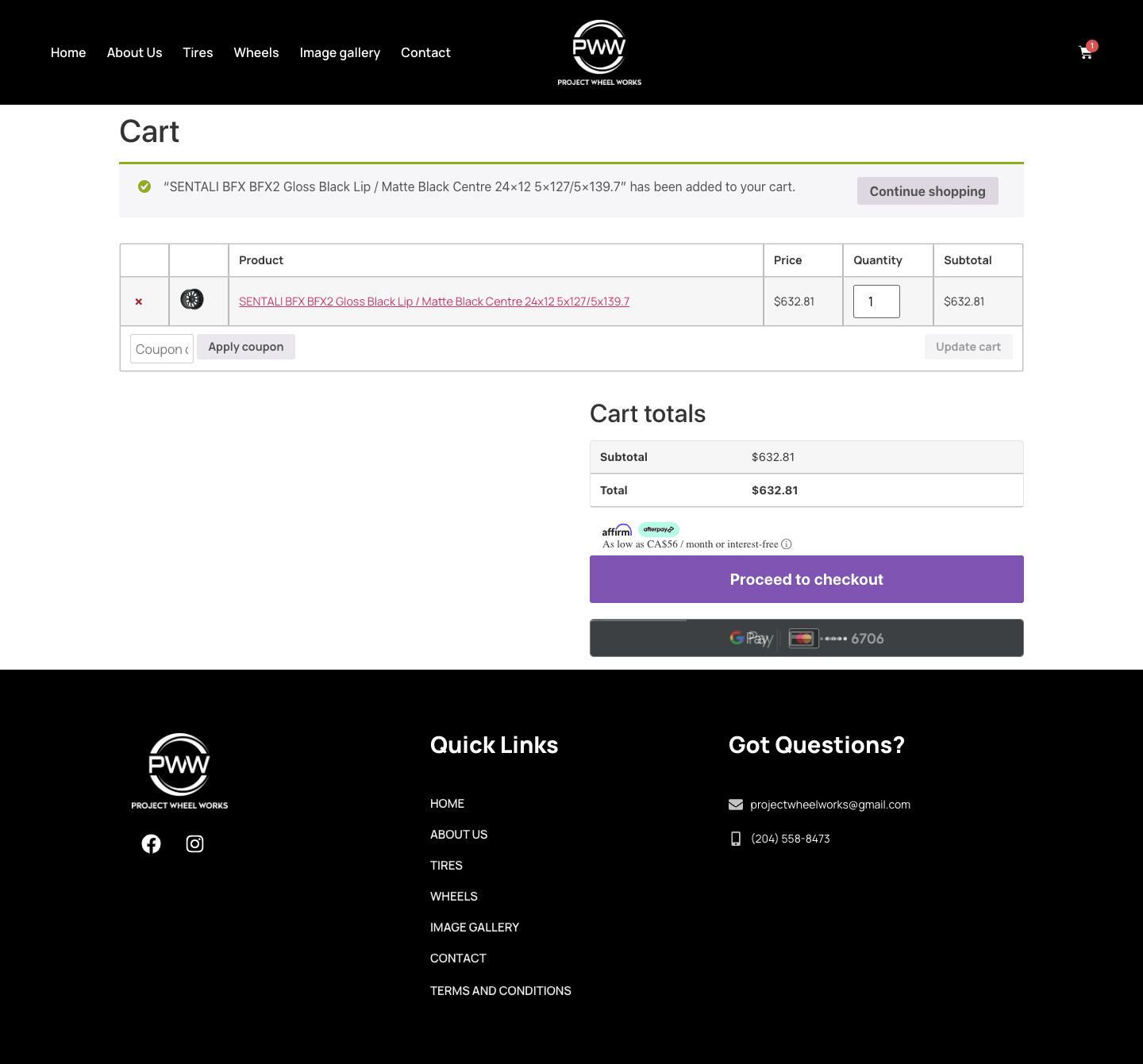Open the TERMS AND CONDITIONS footer link
1143x1064 pixels.
[x=500, y=990]
